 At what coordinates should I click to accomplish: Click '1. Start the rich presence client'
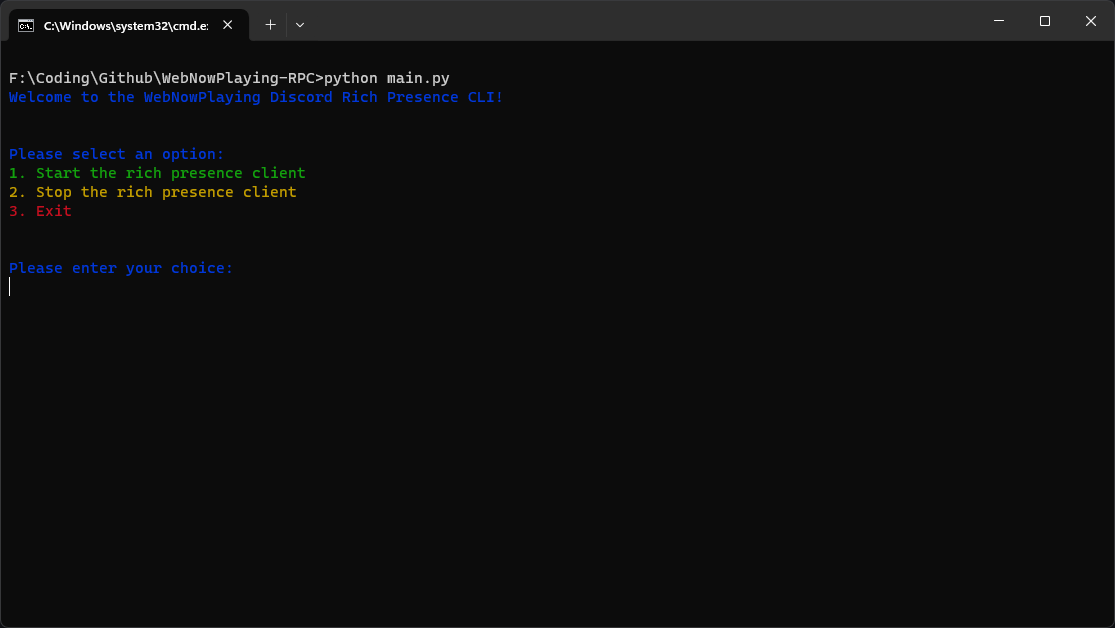tap(157, 173)
